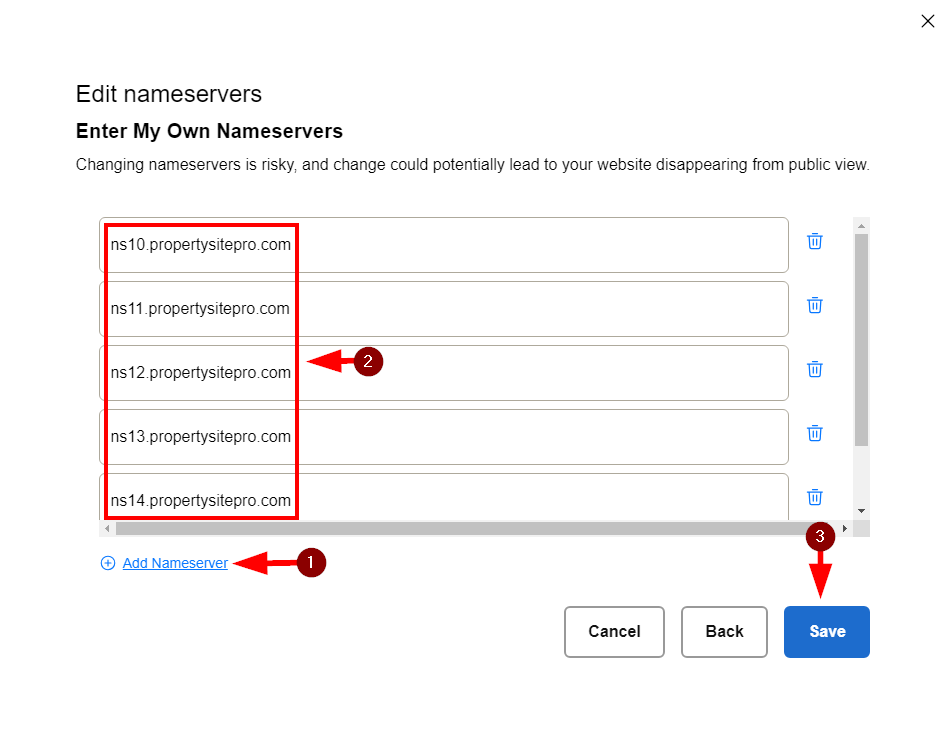Image resolution: width=950 pixels, height=738 pixels.
Task: Delete the ns10.propertysitepro.com nameserver
Action: click(x=815, y=241)
